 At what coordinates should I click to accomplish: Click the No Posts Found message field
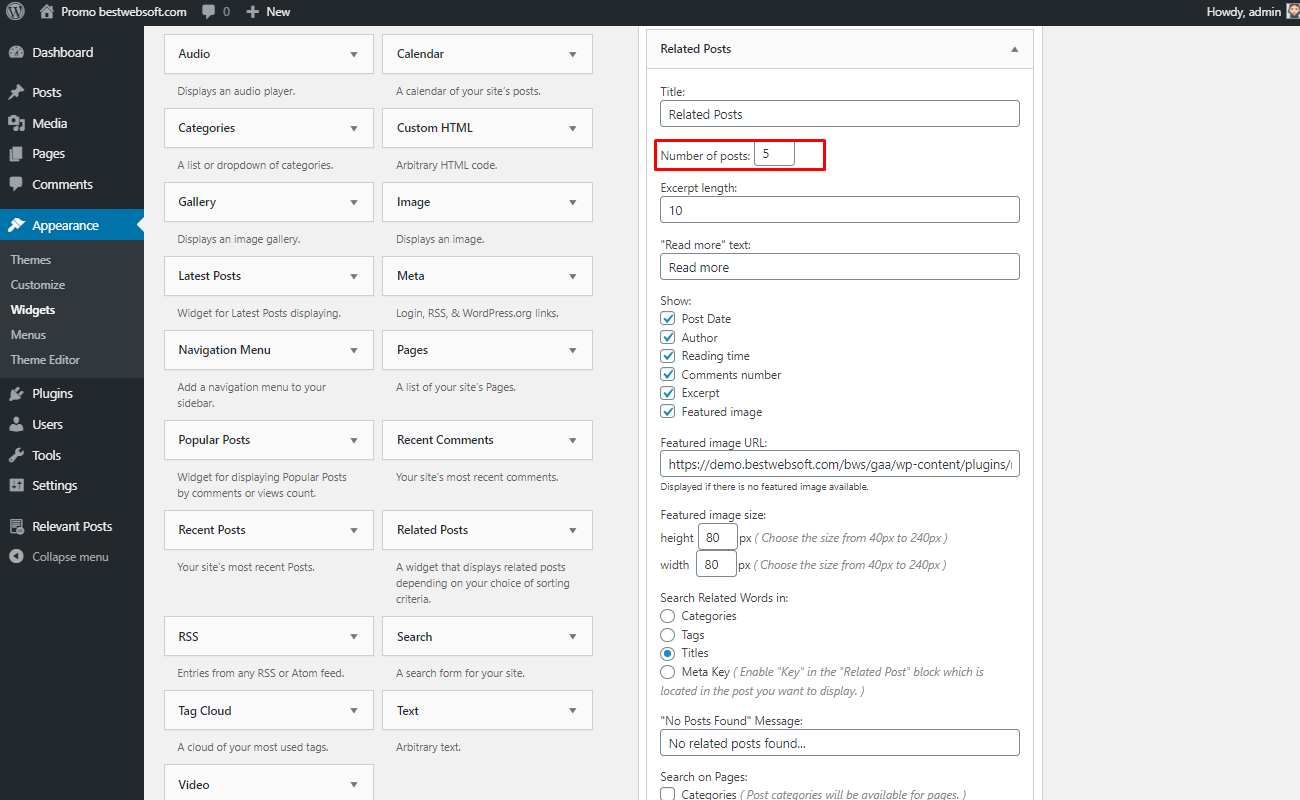click(x=840, y=743)
